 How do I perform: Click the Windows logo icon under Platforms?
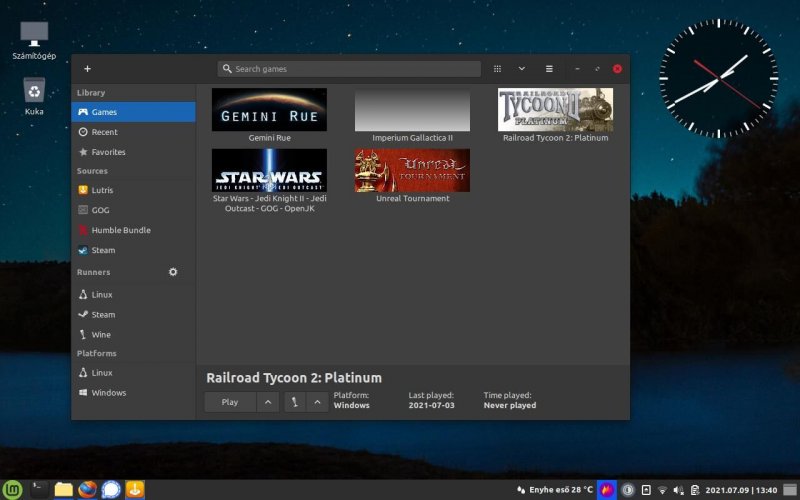tap(83, 392)
